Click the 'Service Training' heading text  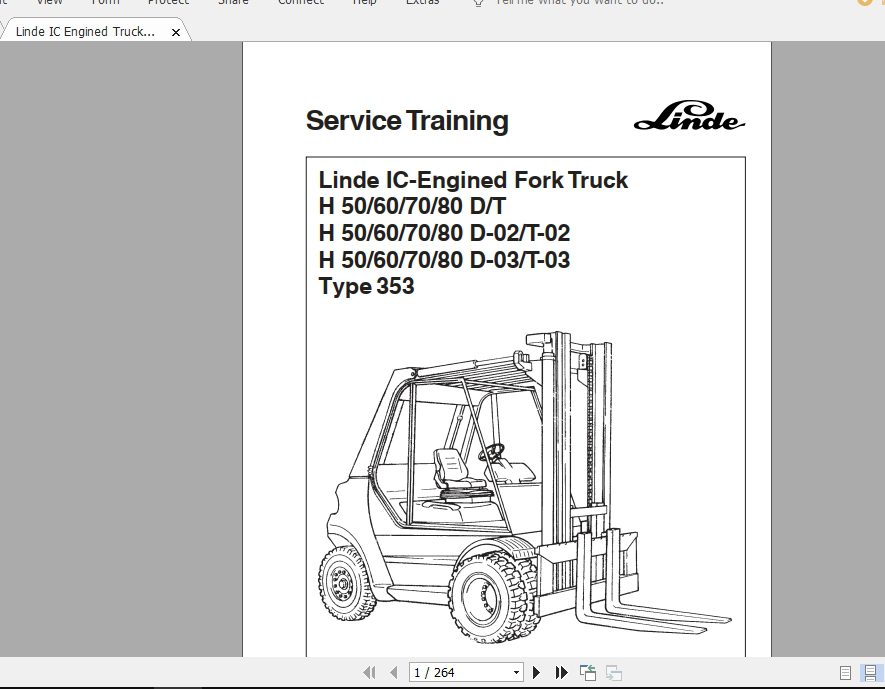point(407,121)
